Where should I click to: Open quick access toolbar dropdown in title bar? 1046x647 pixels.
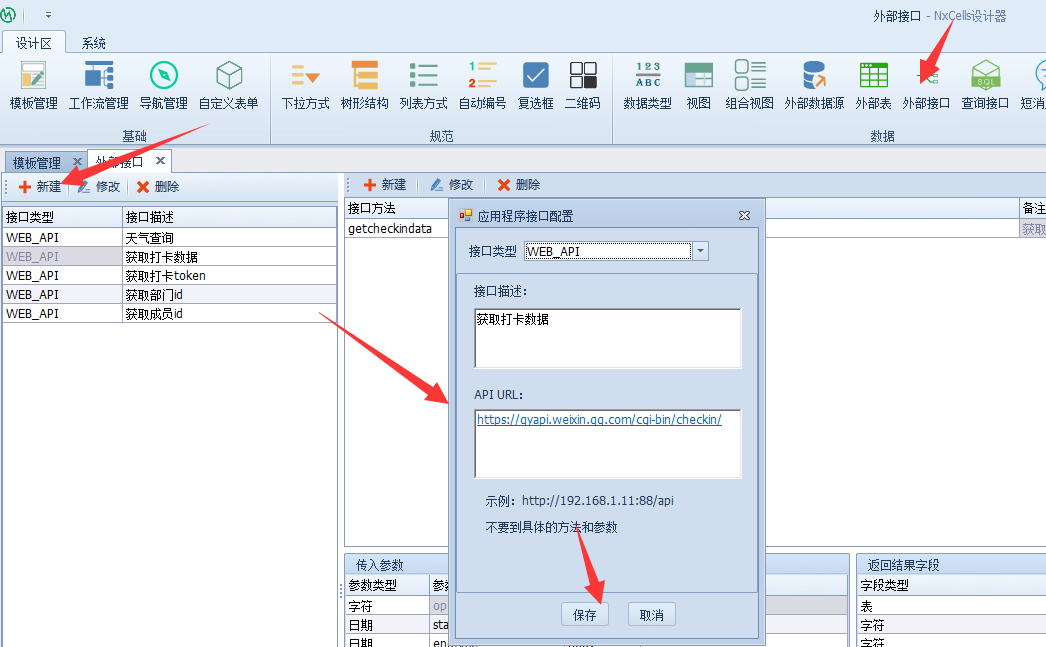pyautogui.click(x=49, y=15)
